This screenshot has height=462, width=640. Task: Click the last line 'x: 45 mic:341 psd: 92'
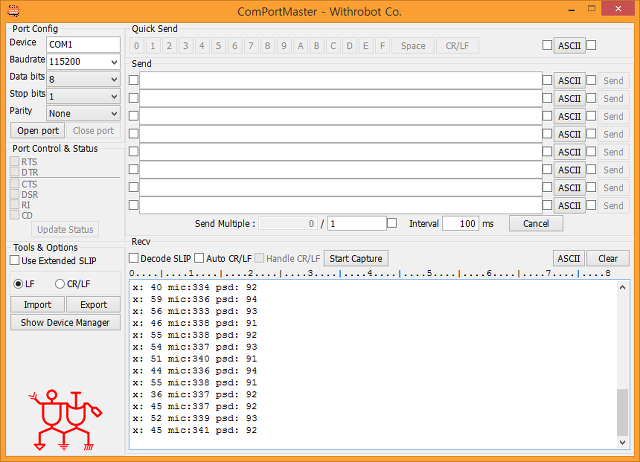(x=195, y=430)
